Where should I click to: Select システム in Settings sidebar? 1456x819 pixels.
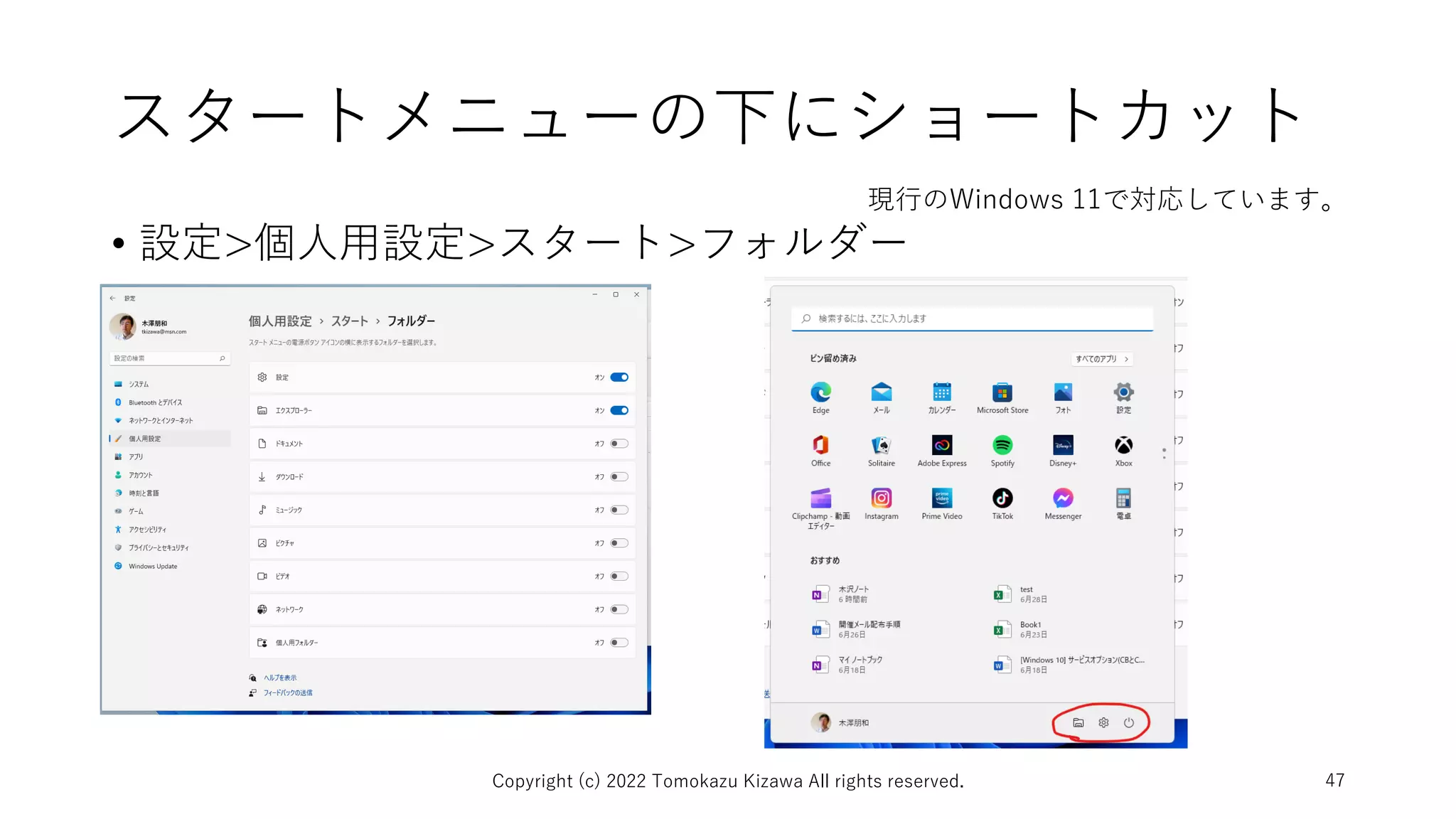click(169, 384)
